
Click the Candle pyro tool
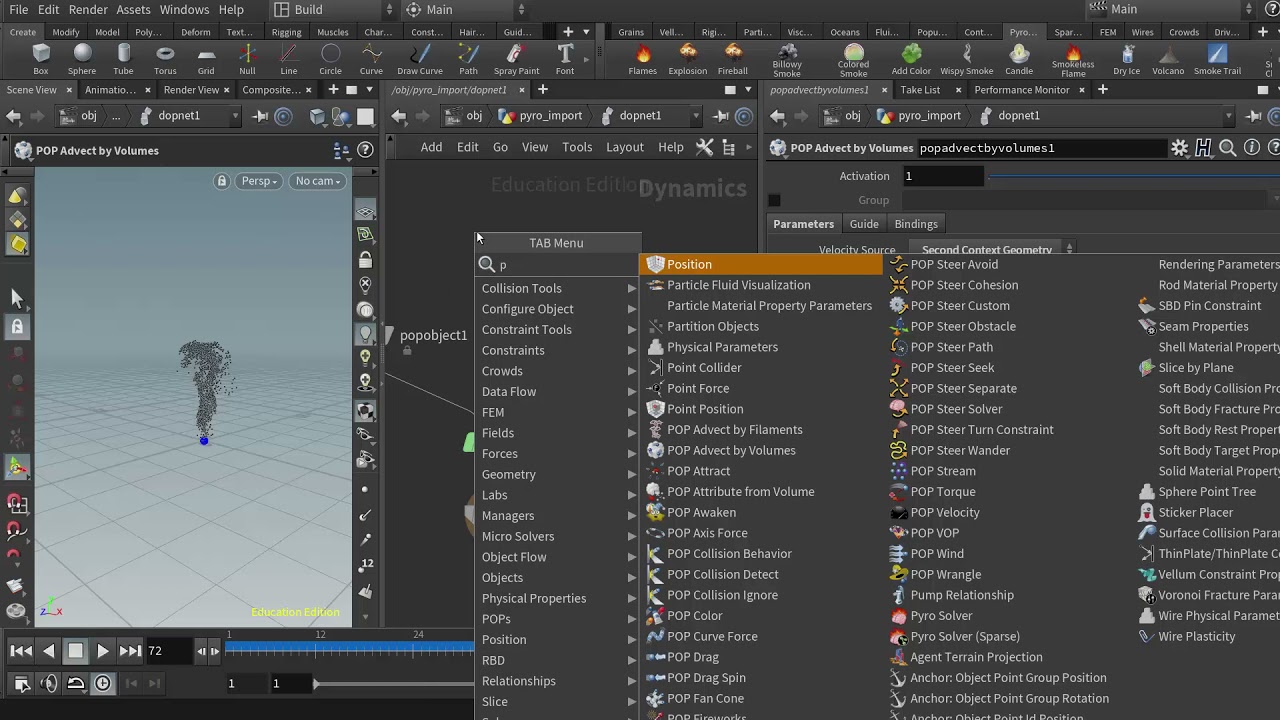tap(1019, 59)
